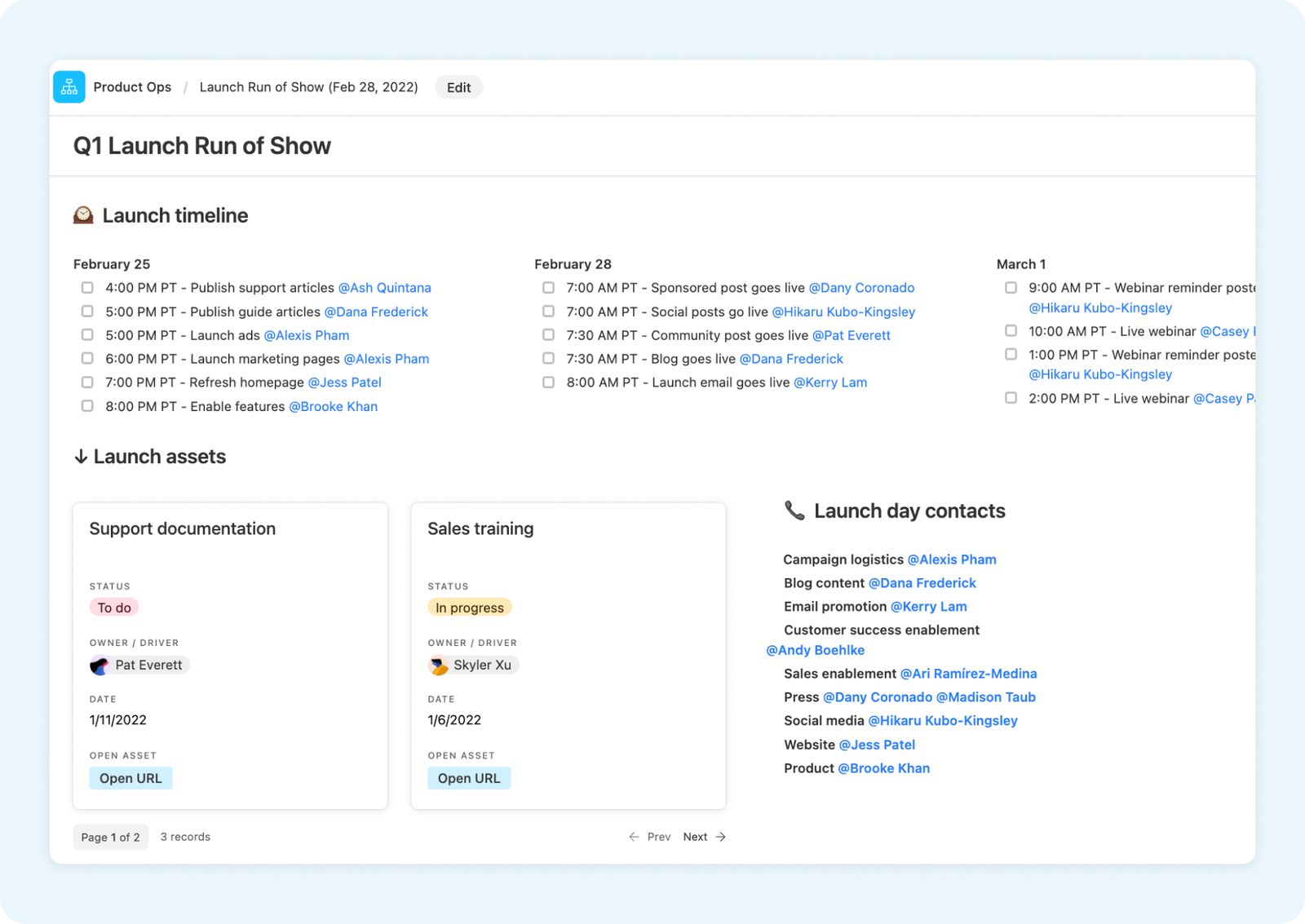The image size is (1305, 924).
Task: Check the 2:00 PM Live webinar task
Action: [x=1011, y=398]
